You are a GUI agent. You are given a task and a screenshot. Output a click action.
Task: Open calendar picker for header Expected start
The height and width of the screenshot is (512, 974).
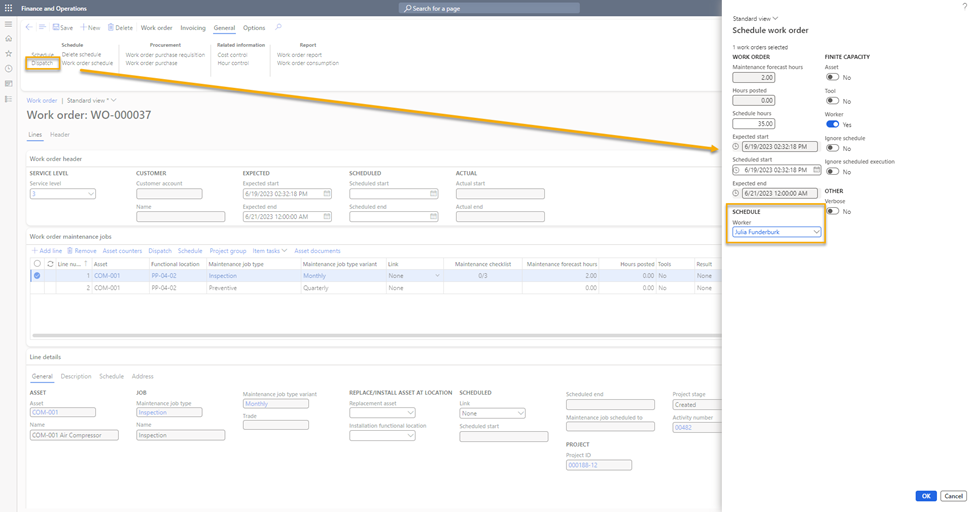coord(327,194)
